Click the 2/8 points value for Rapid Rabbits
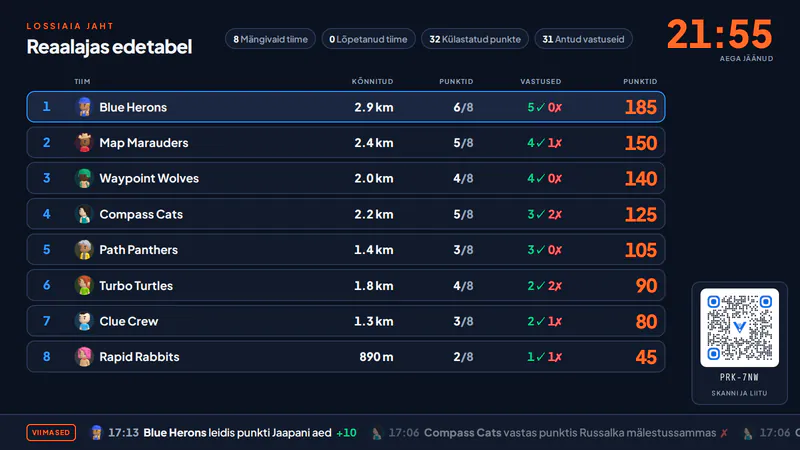The image size is (800, 450). [x=463, y=357]
